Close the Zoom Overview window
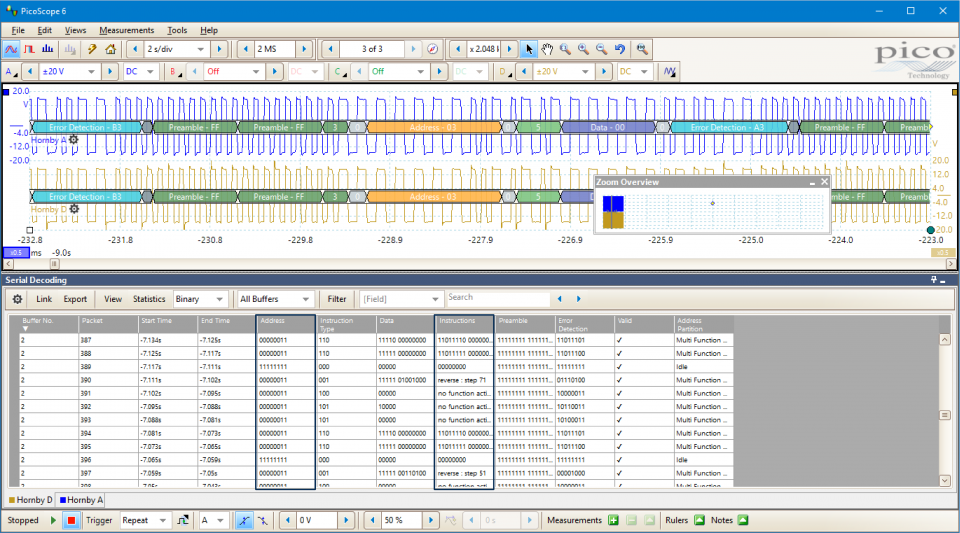960x533 pixels. click(x=824, y=182)
